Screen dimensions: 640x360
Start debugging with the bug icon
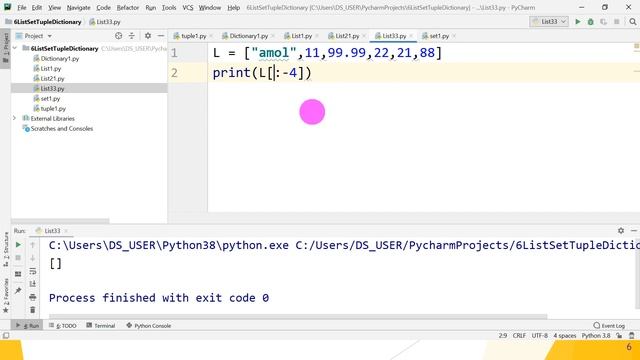point(591,22)
